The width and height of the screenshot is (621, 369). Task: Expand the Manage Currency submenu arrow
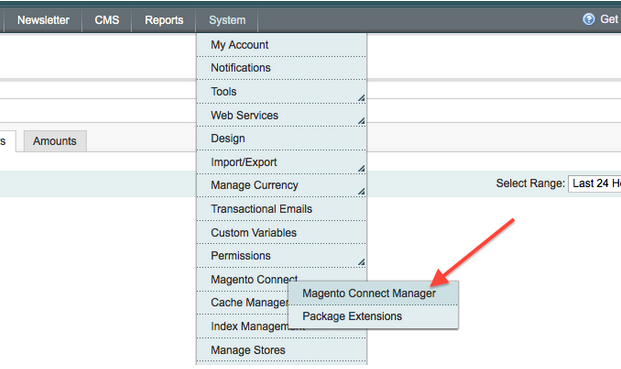click(x=361, y=191)
